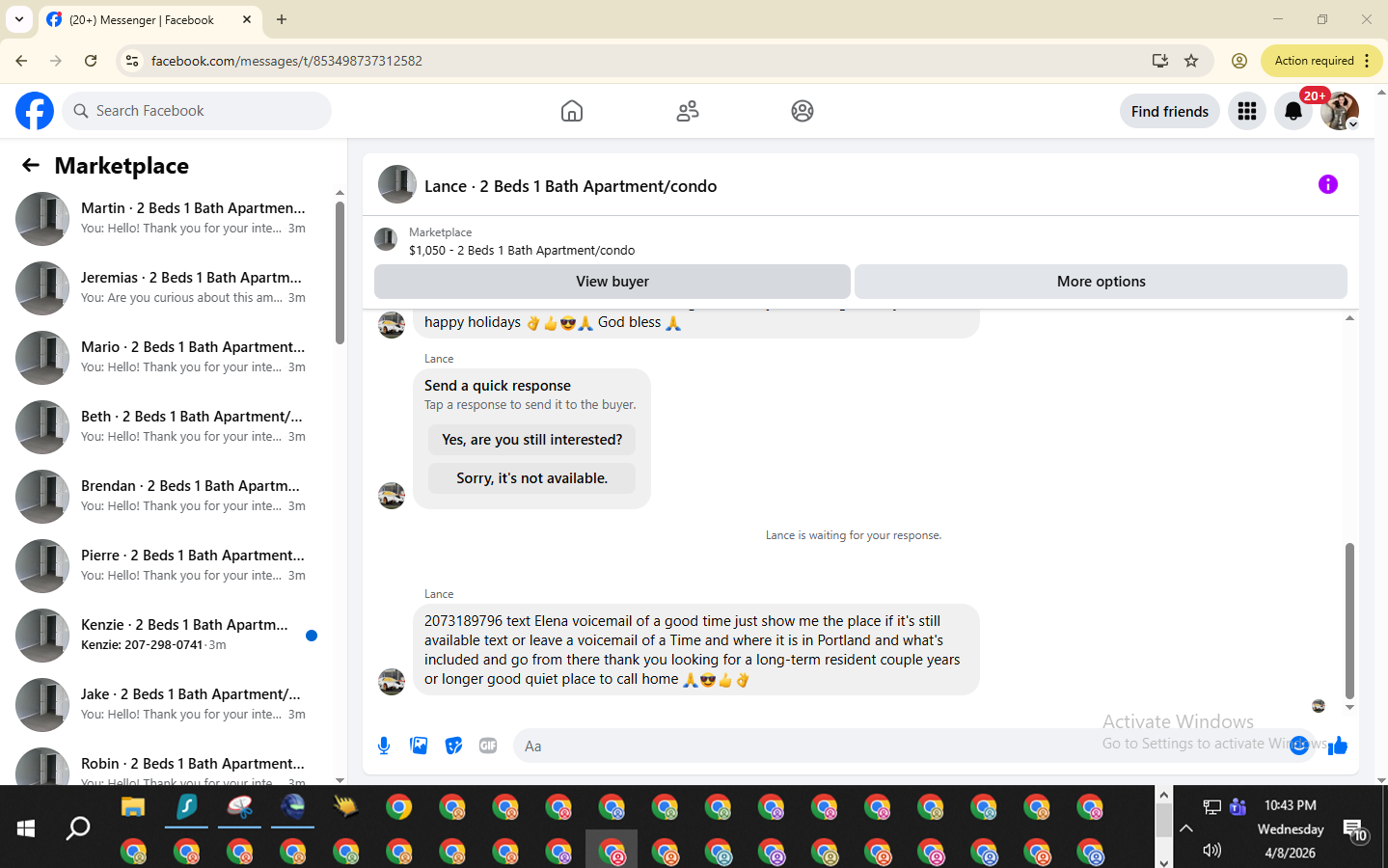Open the Groups icon in top navigation
The image size is (1388, 868).
[x=803, y=111]
